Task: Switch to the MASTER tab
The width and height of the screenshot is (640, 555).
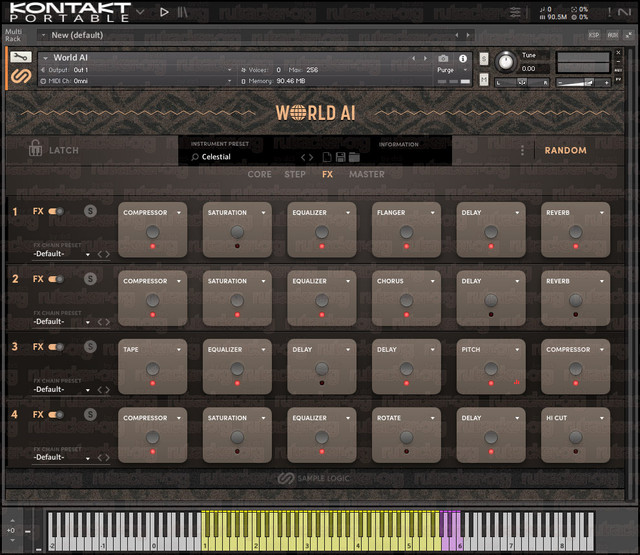Action: click(367, 174)
